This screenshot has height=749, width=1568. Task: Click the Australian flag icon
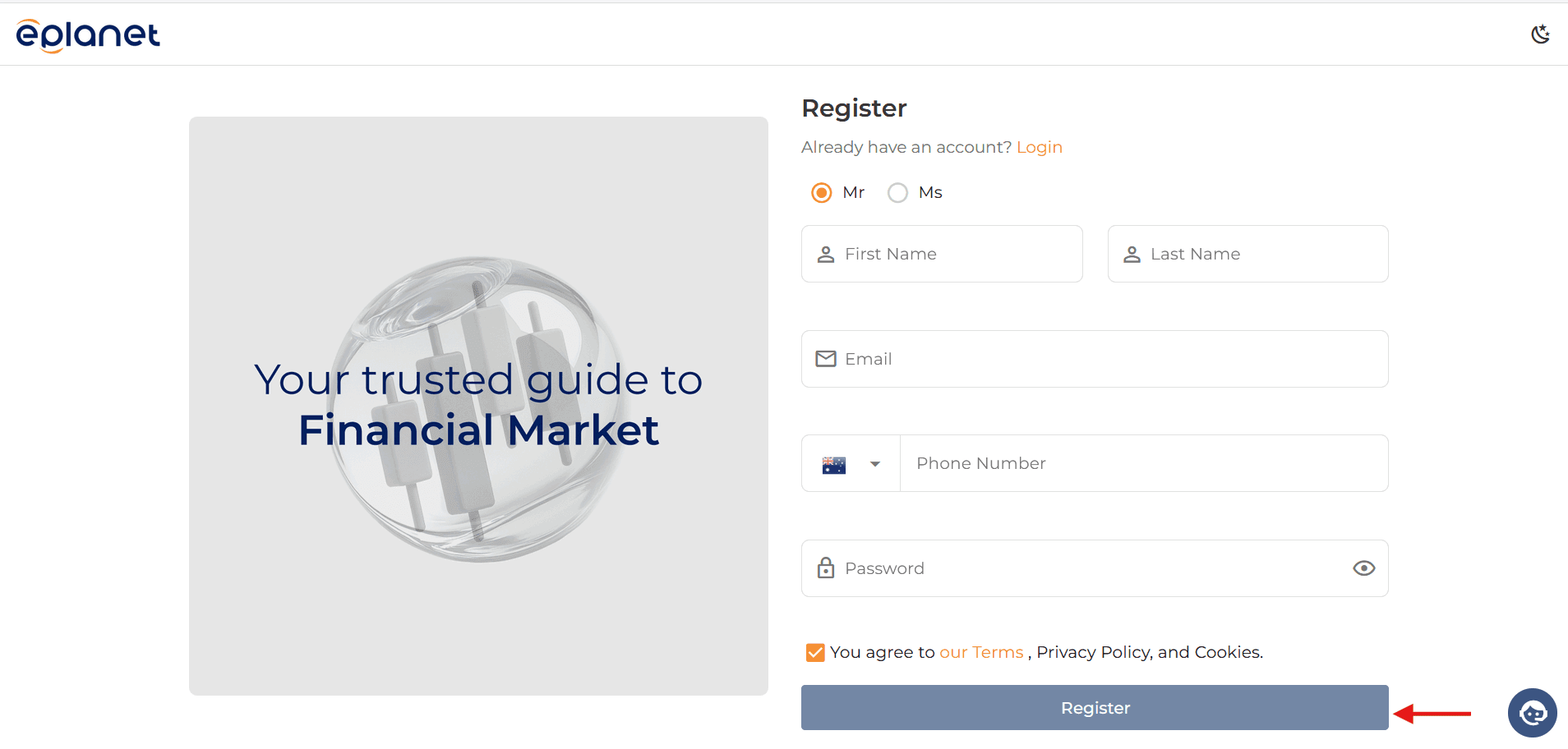tap(833, 463)
